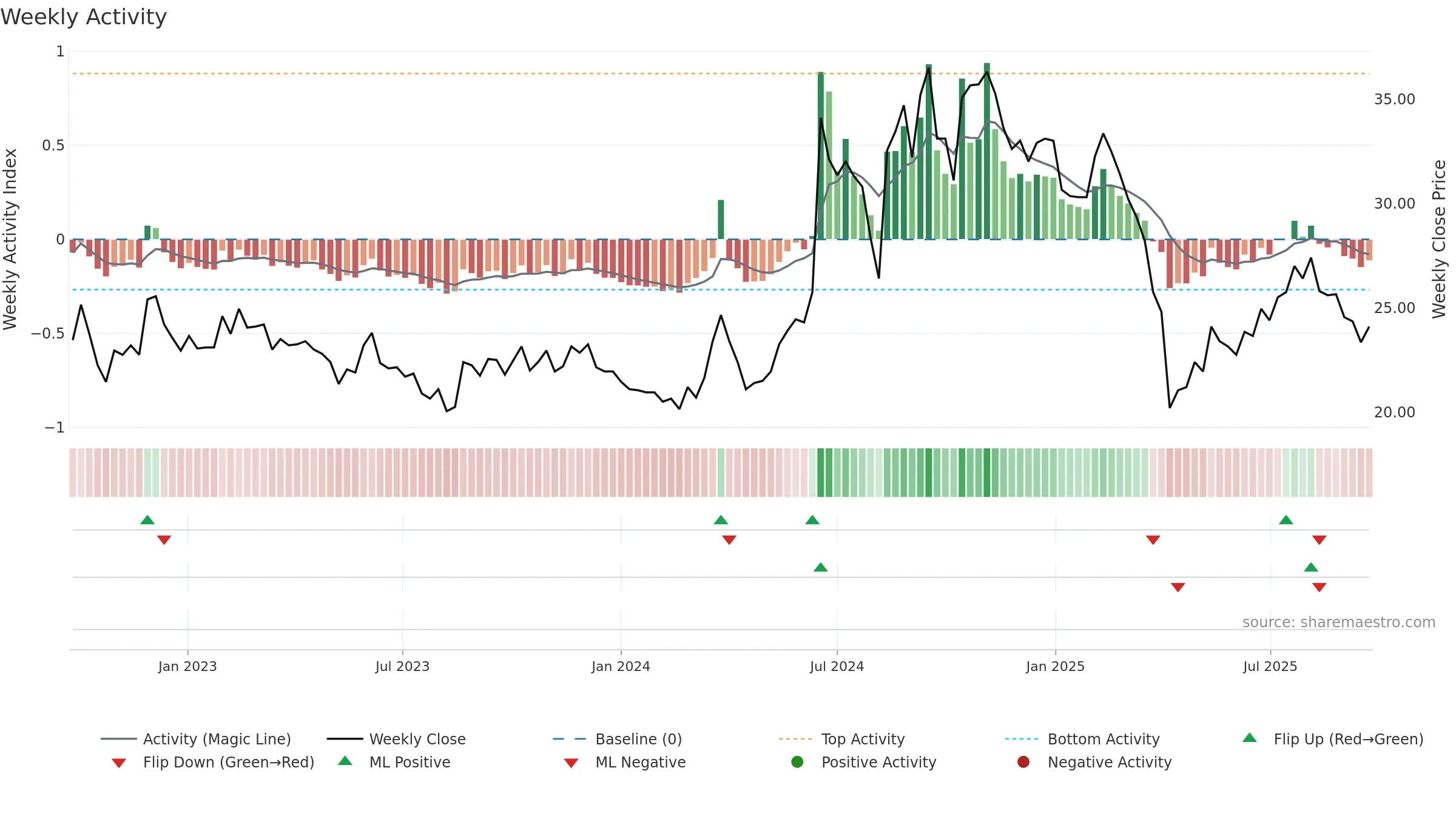Click the Weekly Activity chart title
Screen dimensions: 1456x819
coord(84,17)
